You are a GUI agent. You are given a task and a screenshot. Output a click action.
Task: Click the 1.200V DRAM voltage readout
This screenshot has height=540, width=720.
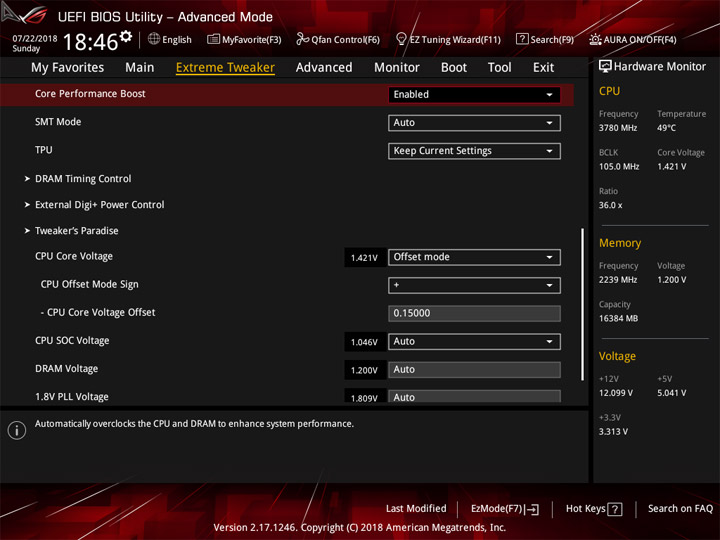[364, 371]
